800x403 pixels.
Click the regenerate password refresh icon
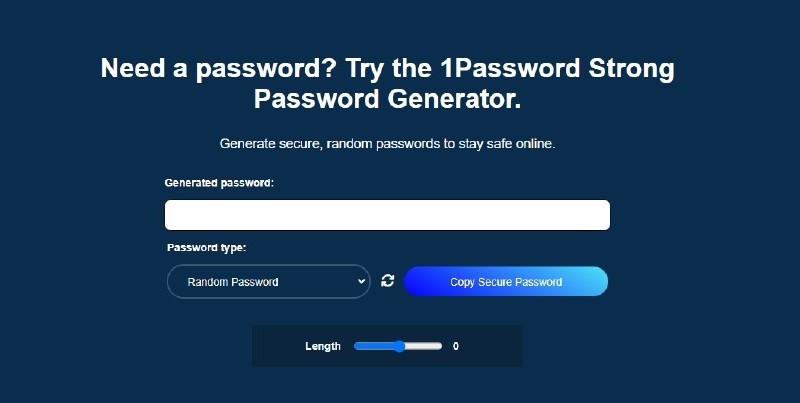[x=388, y=282]
